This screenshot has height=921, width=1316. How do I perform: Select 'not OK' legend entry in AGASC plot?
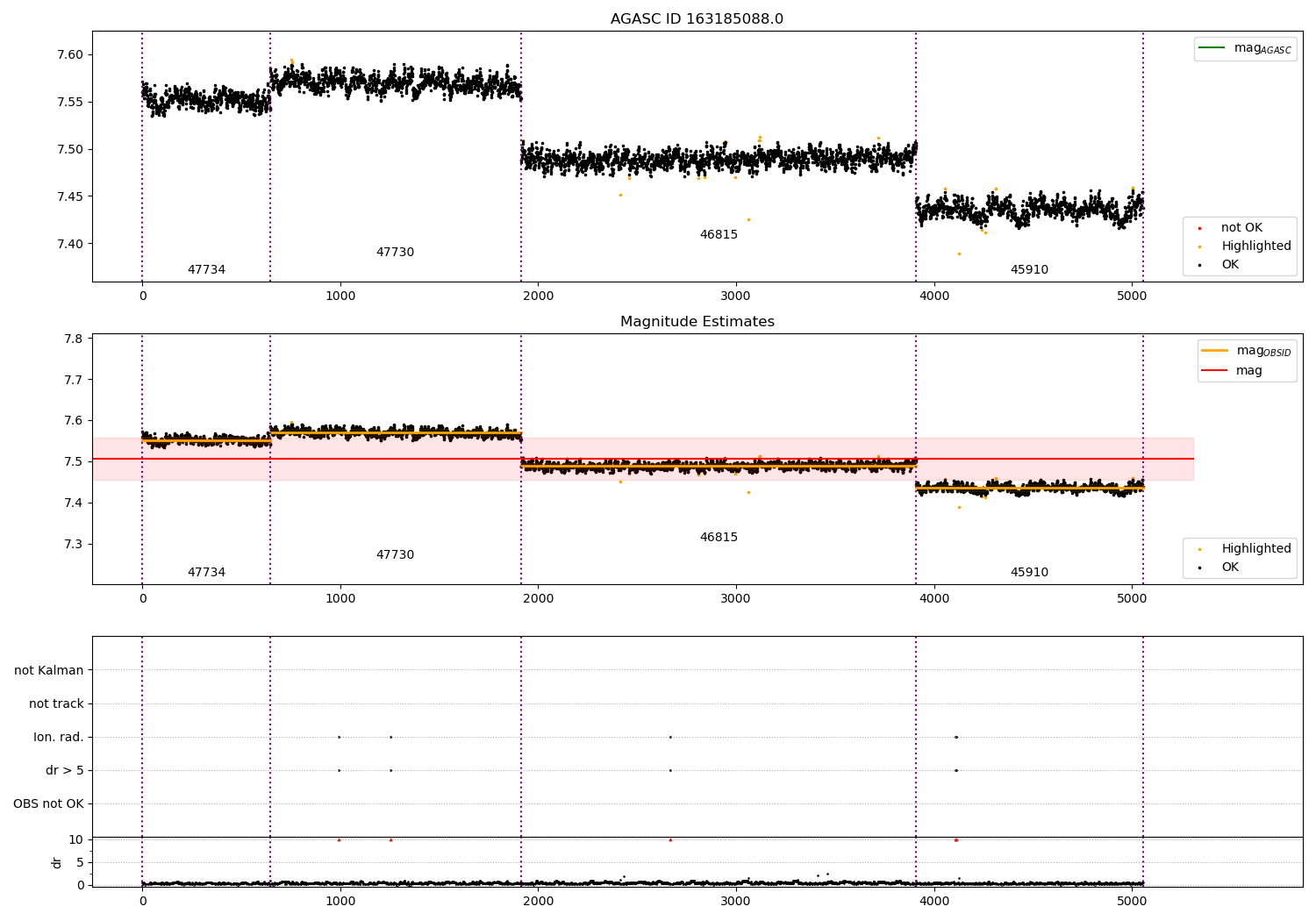pos(1241,228)
